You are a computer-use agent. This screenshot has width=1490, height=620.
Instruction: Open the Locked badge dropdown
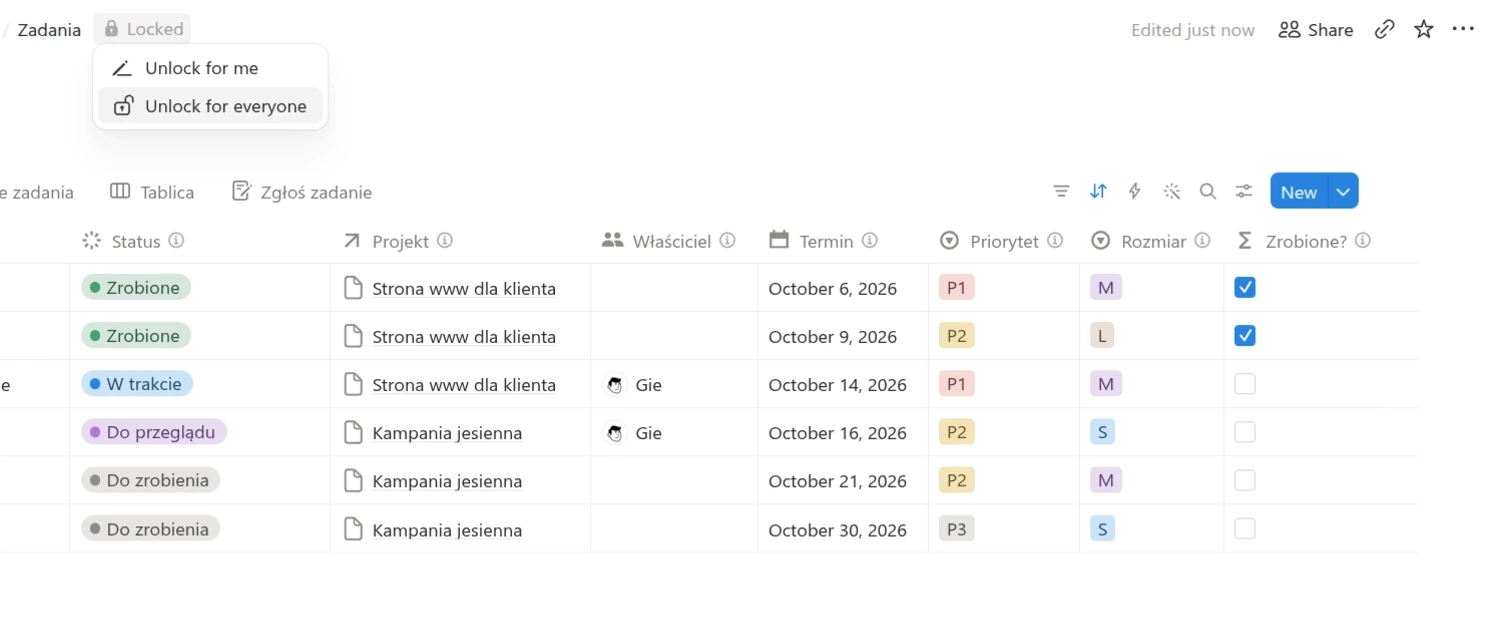[143, 29]
